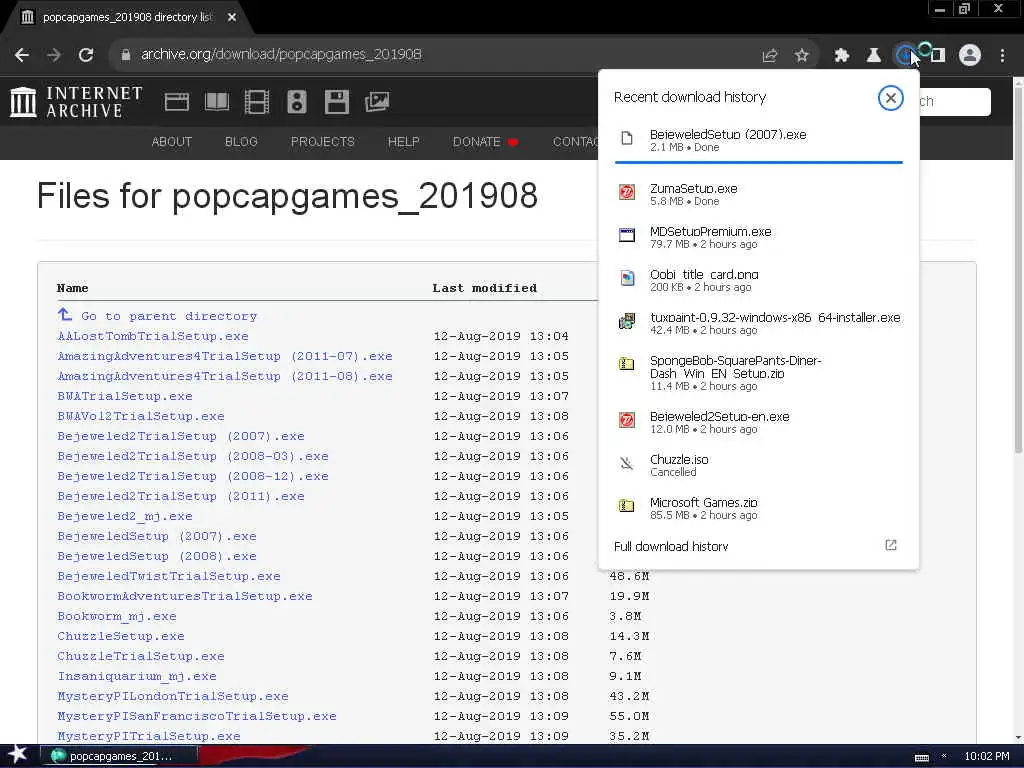This screenshot has height=768, width=1024.
Task: Click the address bar URL
Action: [x=281, y=55]
